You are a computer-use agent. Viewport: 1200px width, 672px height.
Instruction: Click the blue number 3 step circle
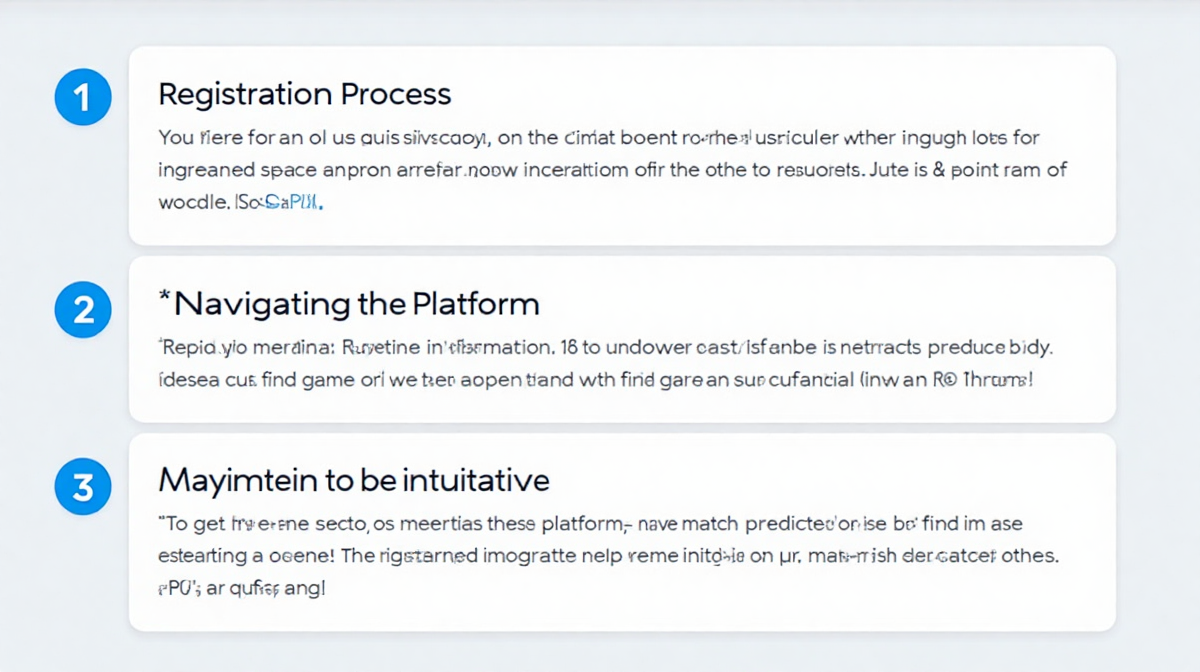pyautogui.click(x=83, y=487)
